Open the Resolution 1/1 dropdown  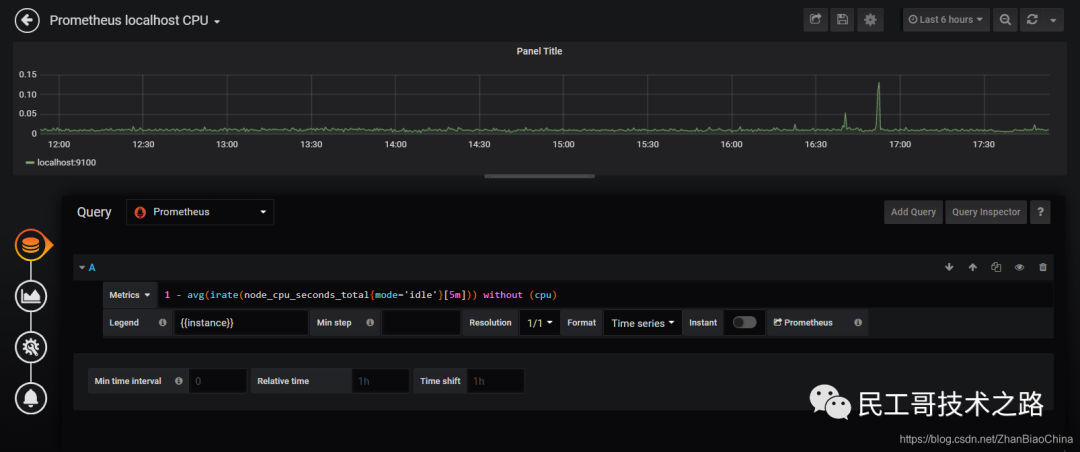(x=540, y=322)
